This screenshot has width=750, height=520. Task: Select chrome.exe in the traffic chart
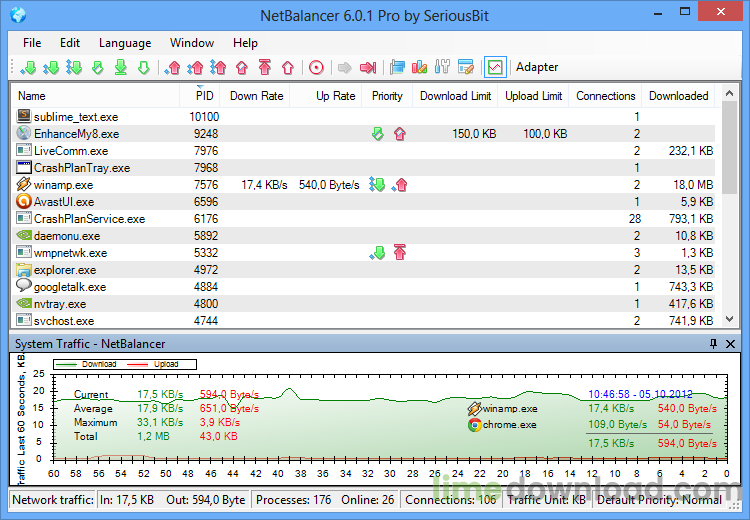(x=508, y=424)
